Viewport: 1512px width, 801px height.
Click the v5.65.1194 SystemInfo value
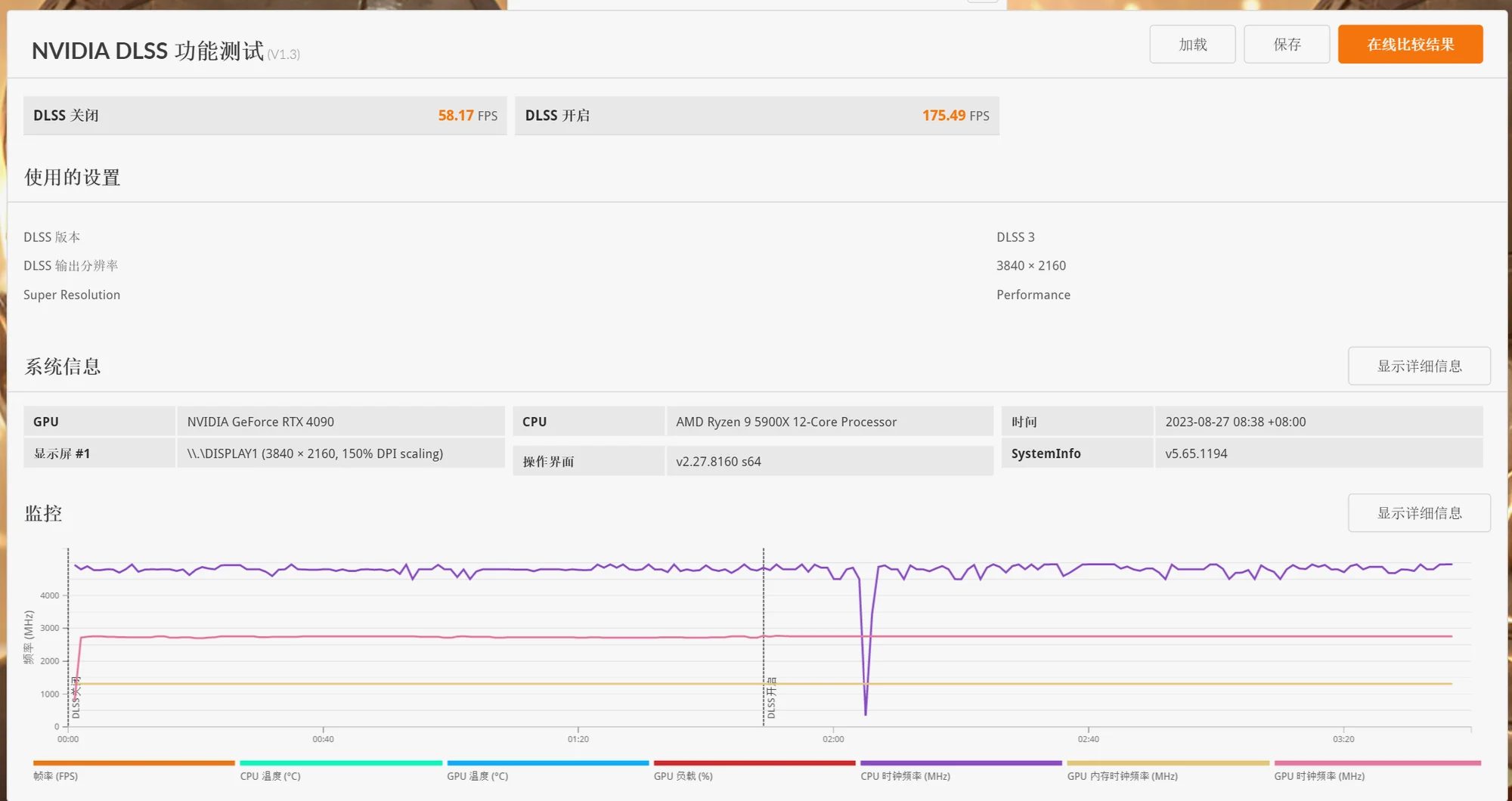point(1318,453)
